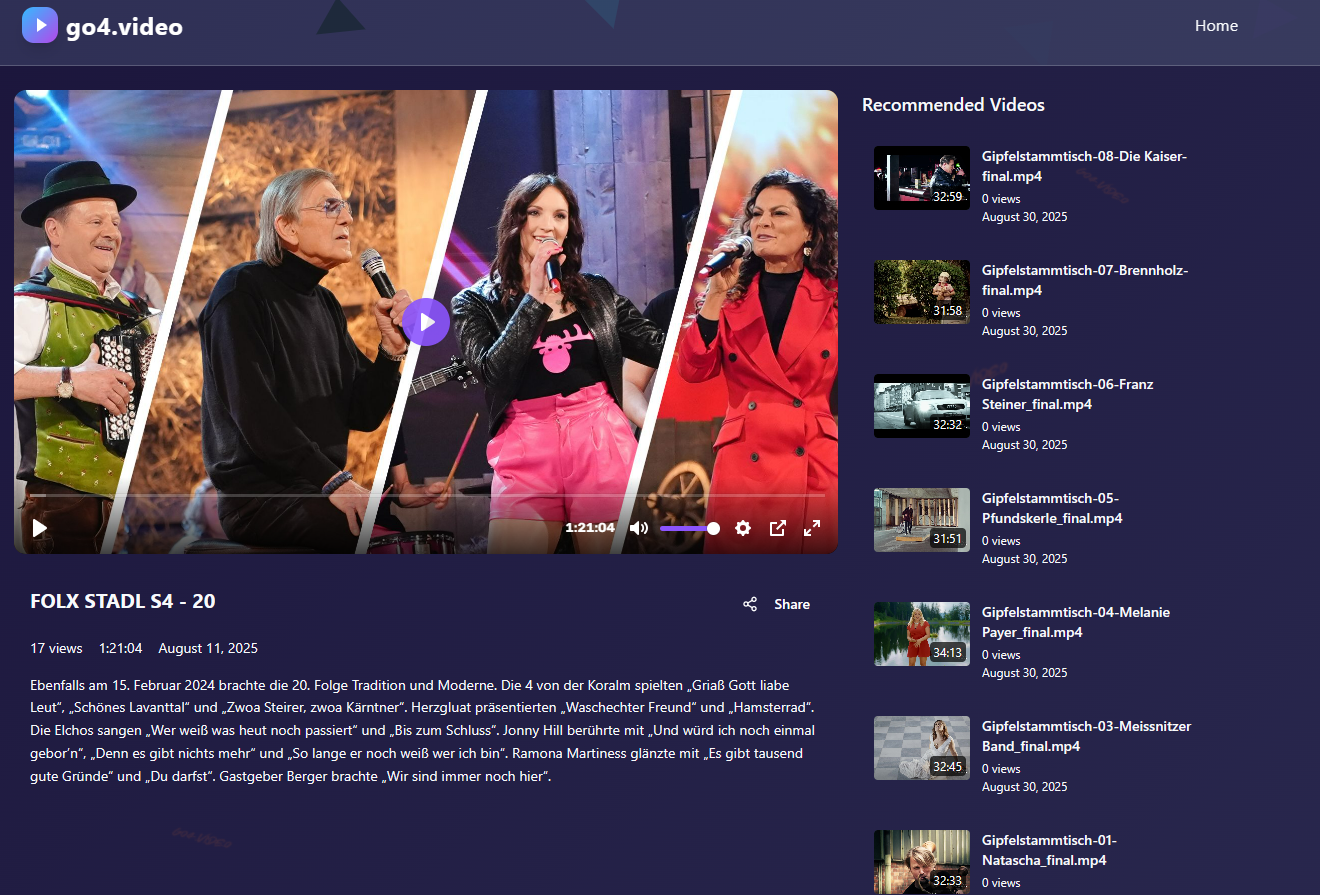The height and width of the screenshot is (895, 1320).
Task: Open the video settings gear
Action: [743, 528]
